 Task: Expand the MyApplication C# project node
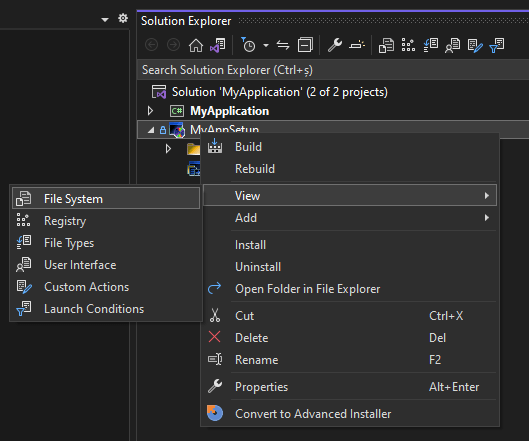pyautogui.click(x=150, y=111)
